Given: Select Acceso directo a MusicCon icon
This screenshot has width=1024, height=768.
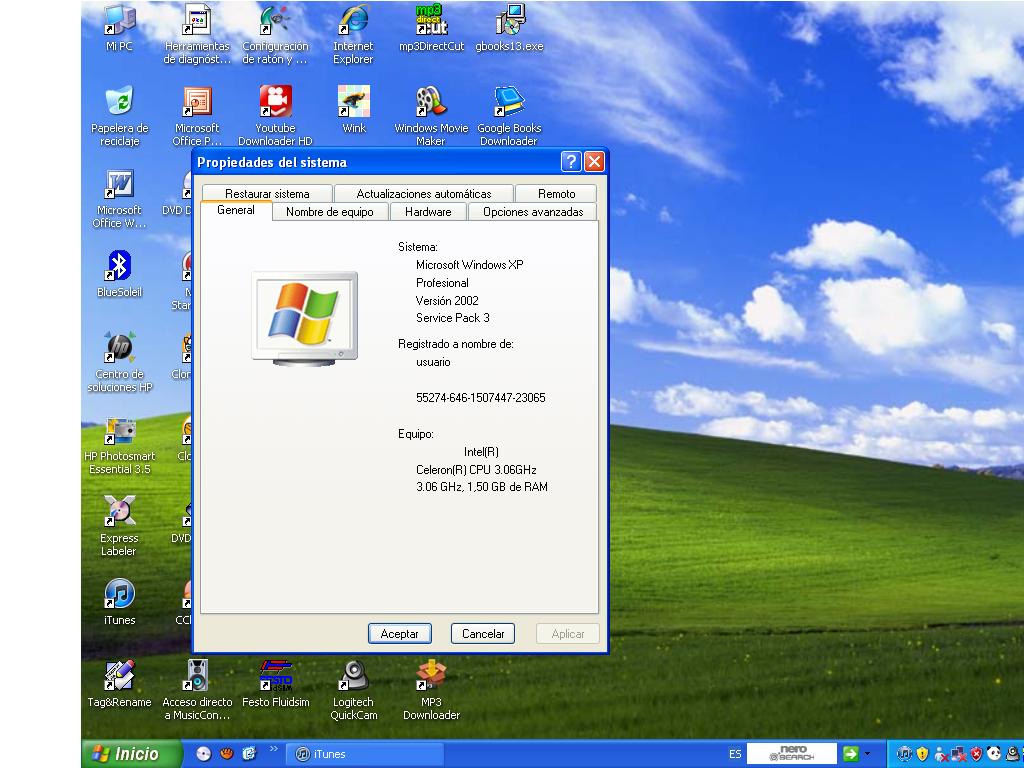Looking at the screenshot, I should (x=197, y=690).
